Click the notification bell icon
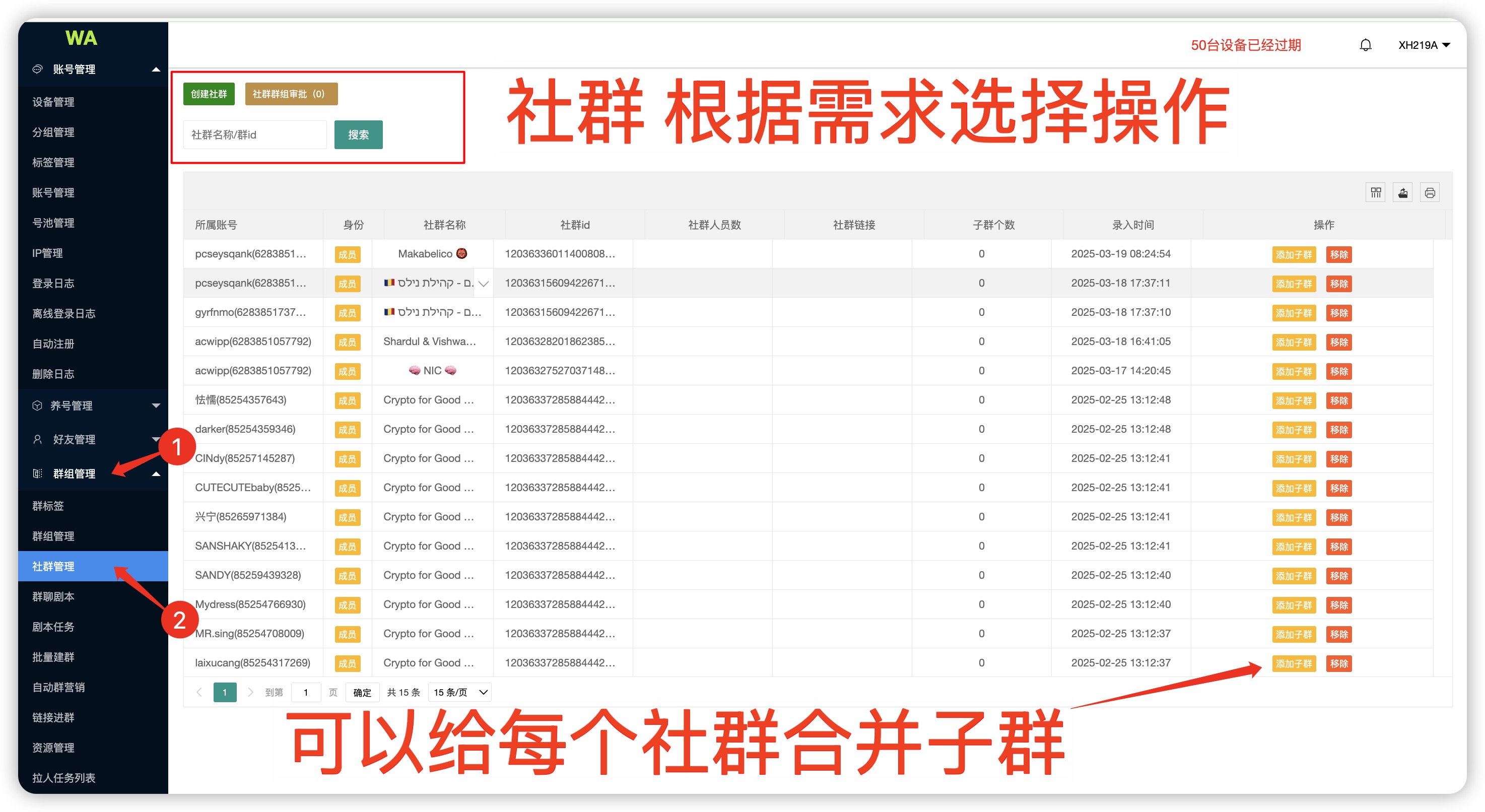1485x812 pixels. 1365,45
